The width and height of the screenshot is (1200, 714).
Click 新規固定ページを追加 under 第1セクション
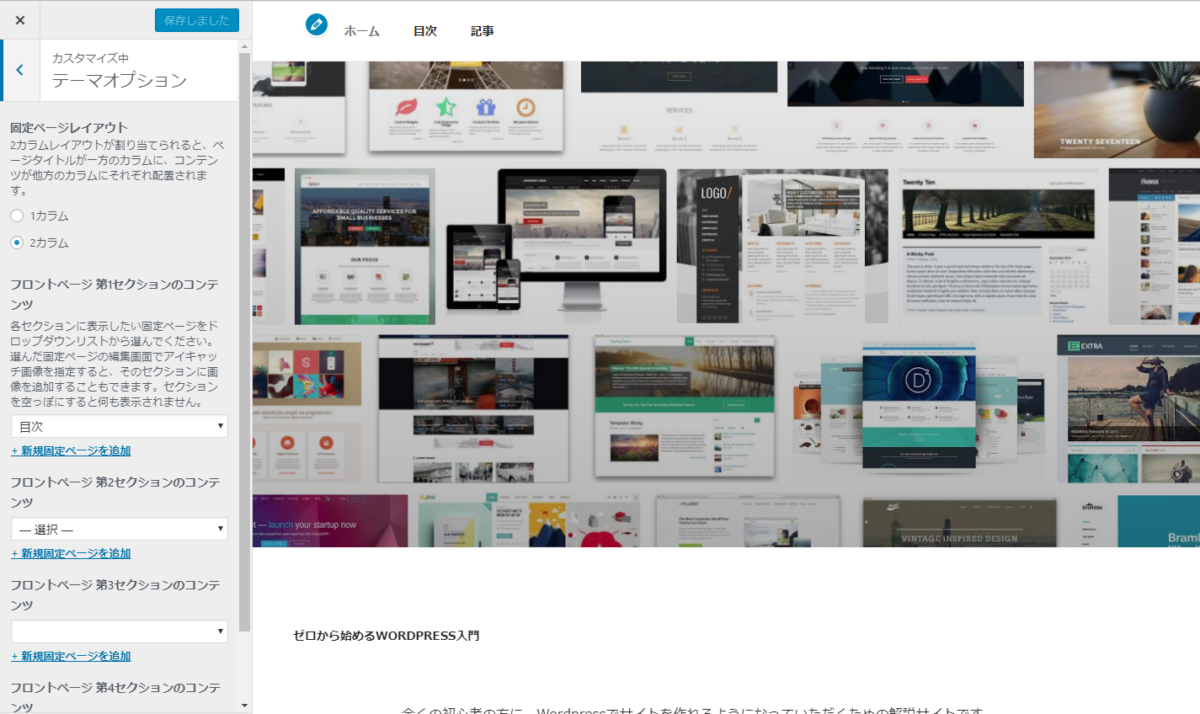pos(71,451)
